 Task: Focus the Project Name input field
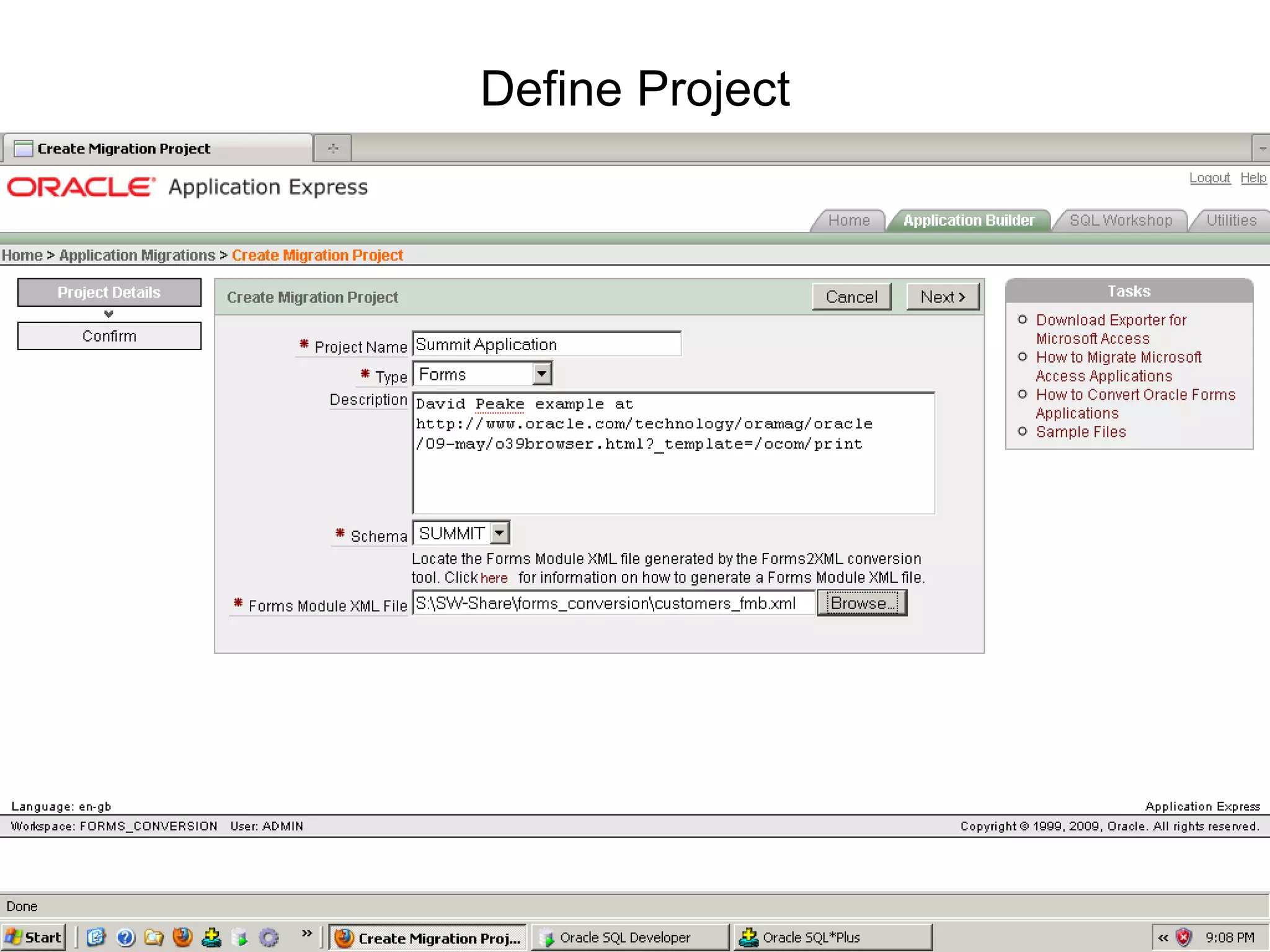547,344
